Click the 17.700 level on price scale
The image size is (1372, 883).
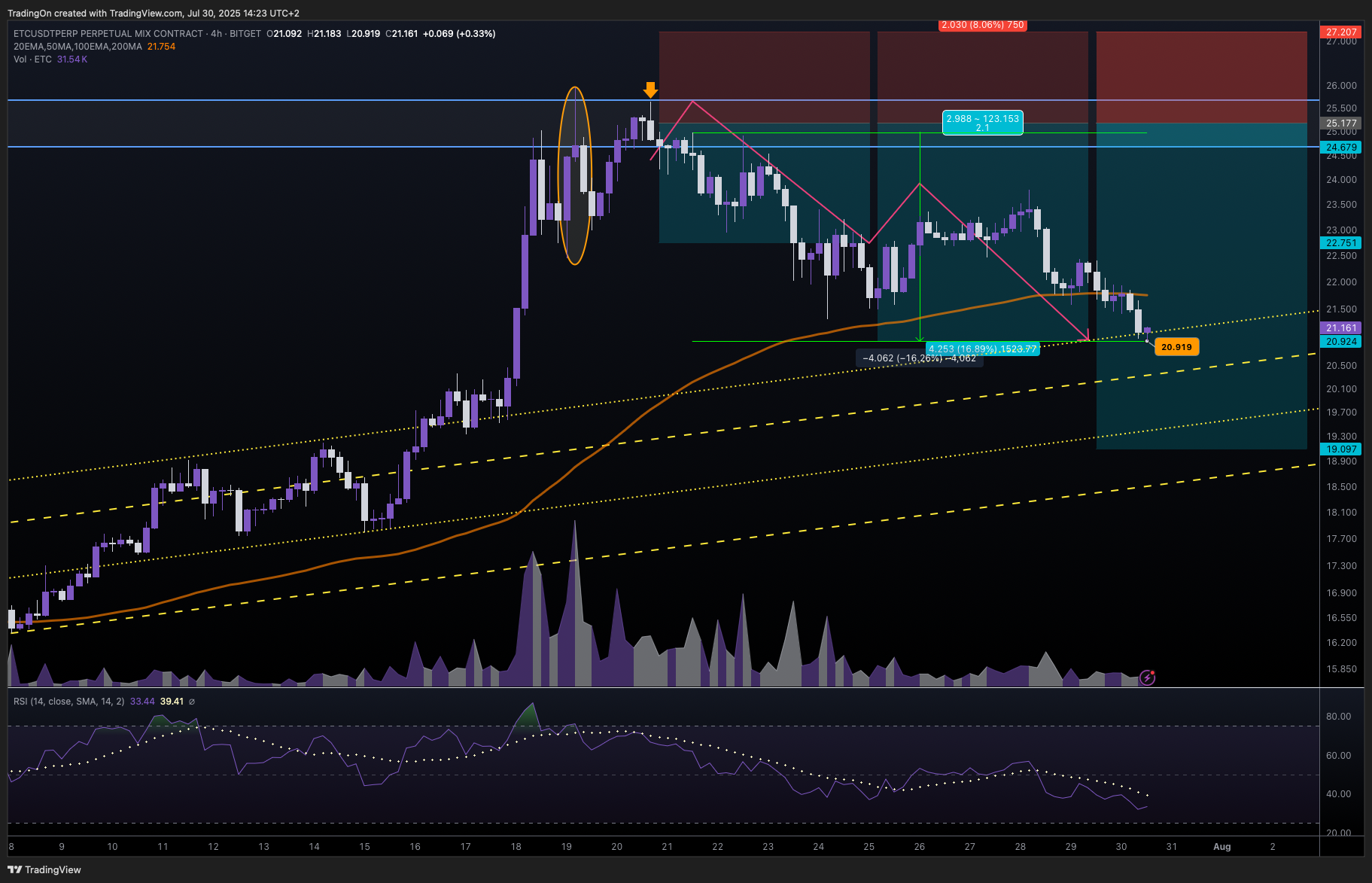coord(1341,539)
